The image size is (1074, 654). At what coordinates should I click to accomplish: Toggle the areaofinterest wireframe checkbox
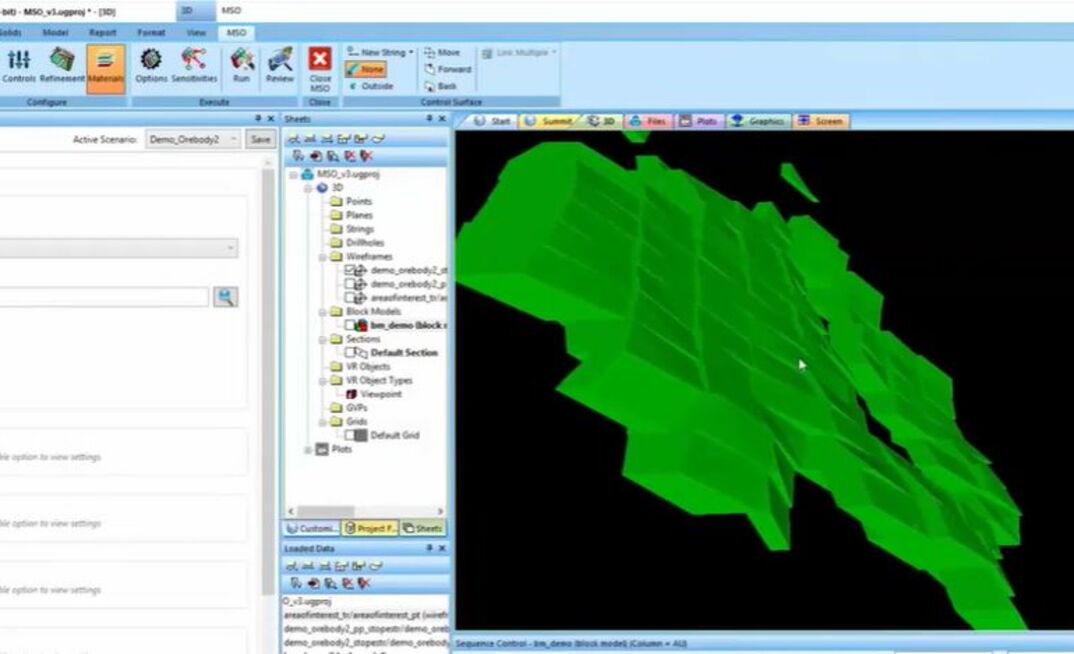tap(350, 294)
